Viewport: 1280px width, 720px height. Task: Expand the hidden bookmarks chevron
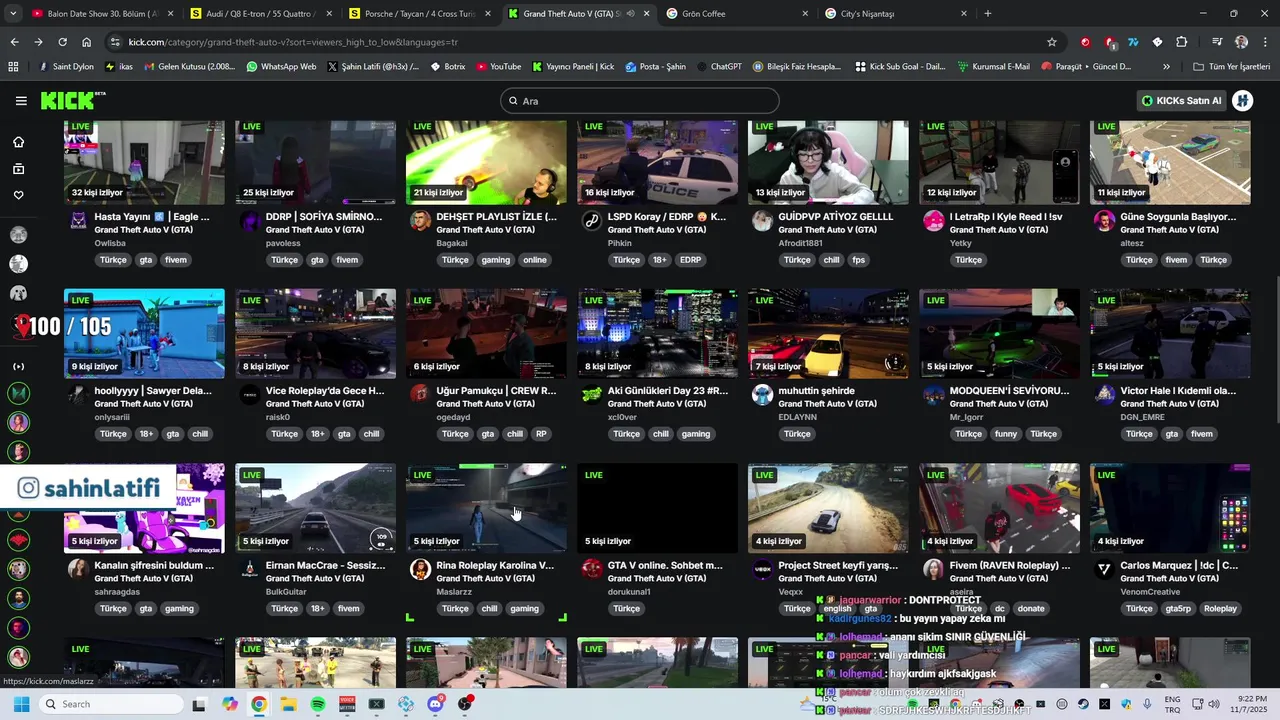(1166, 67)
